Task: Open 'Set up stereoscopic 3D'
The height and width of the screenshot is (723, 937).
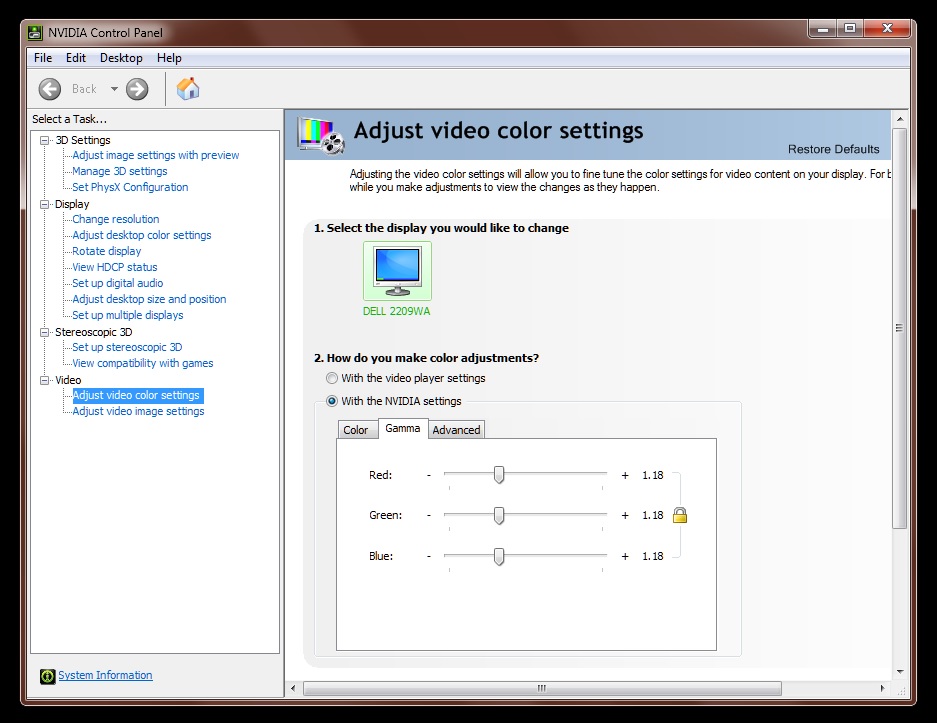Action: point(127,347)
